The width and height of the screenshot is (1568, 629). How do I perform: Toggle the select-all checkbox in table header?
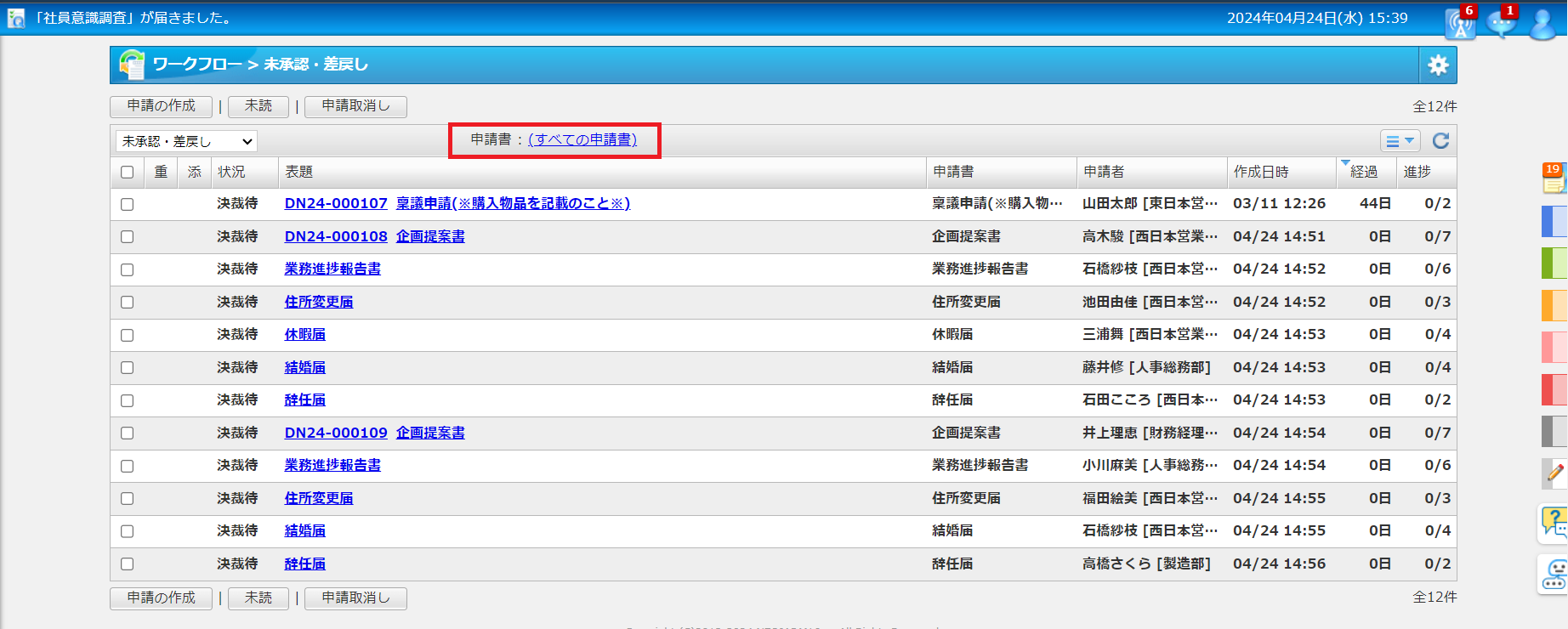[x=128, y=173]
